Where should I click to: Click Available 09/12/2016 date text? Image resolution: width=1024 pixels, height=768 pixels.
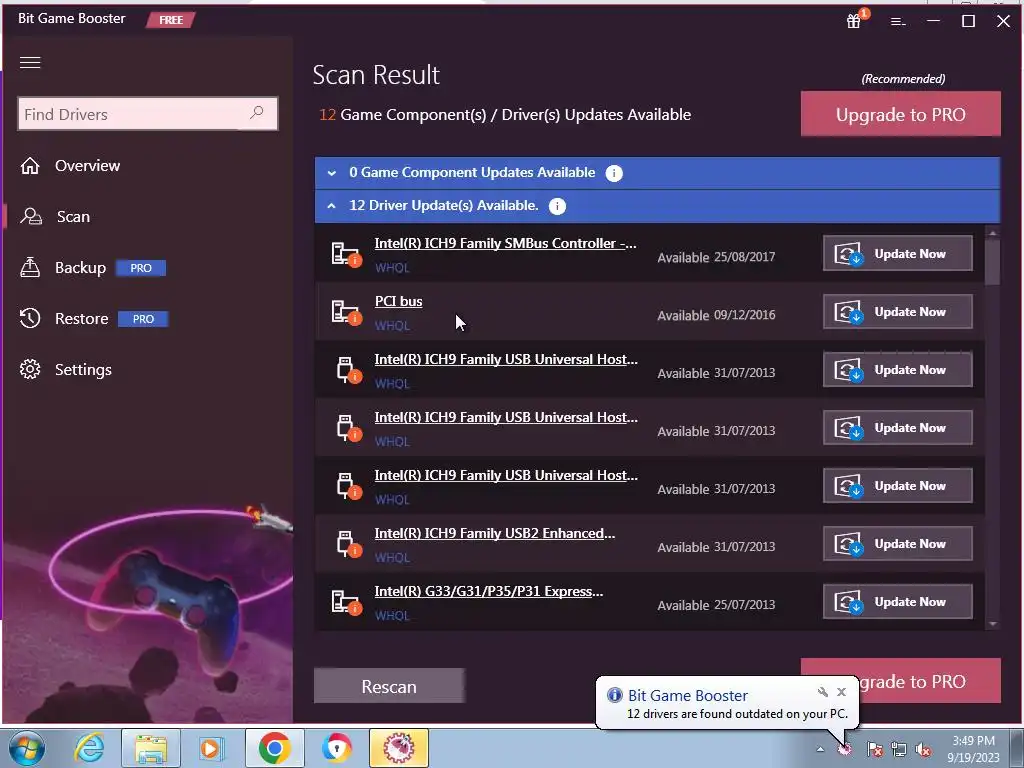click(716, 315)
